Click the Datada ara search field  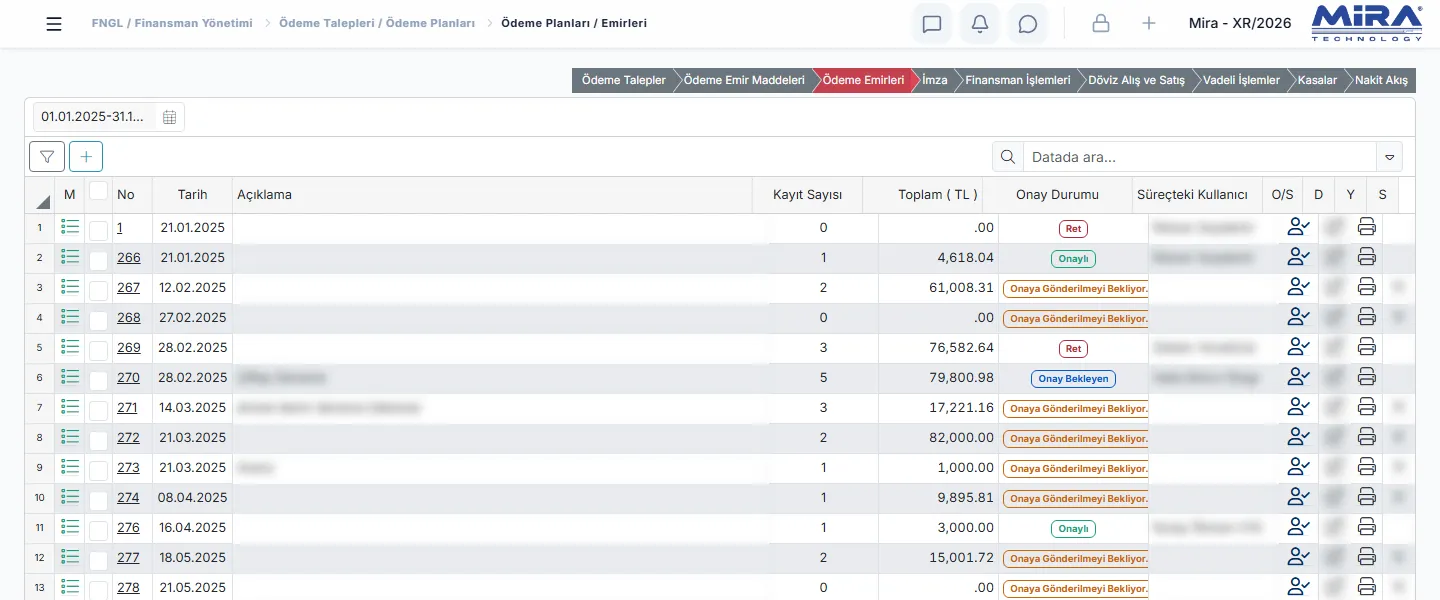click(x=1199, y=157)
